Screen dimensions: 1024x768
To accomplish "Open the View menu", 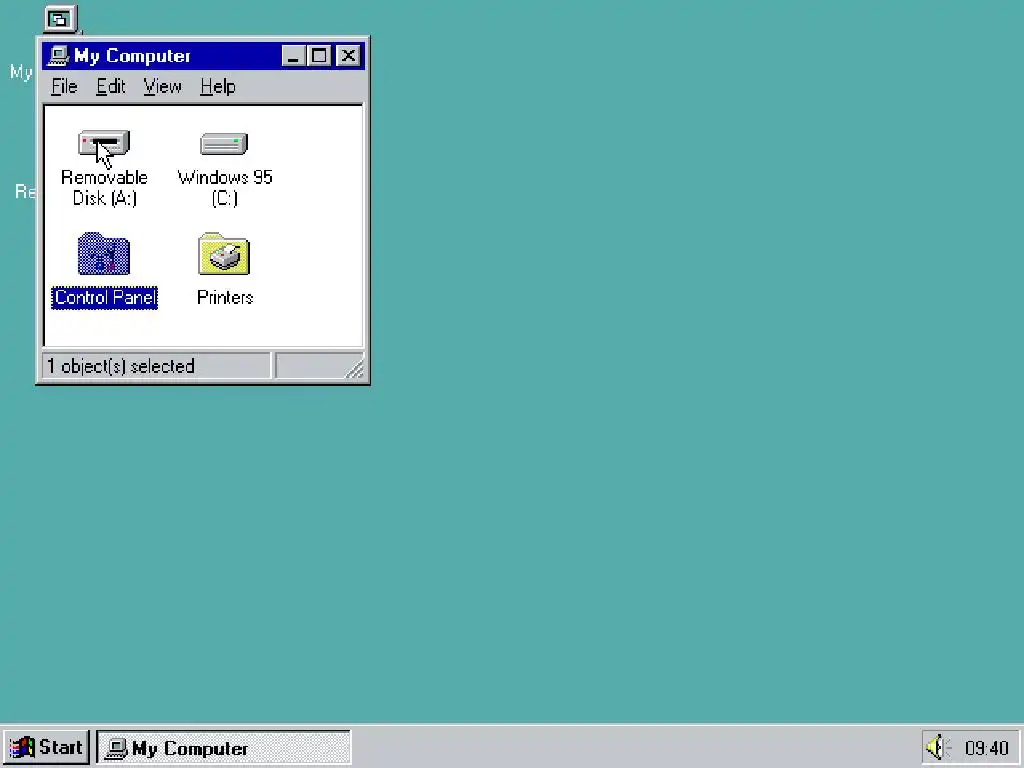I will (162, 86).
